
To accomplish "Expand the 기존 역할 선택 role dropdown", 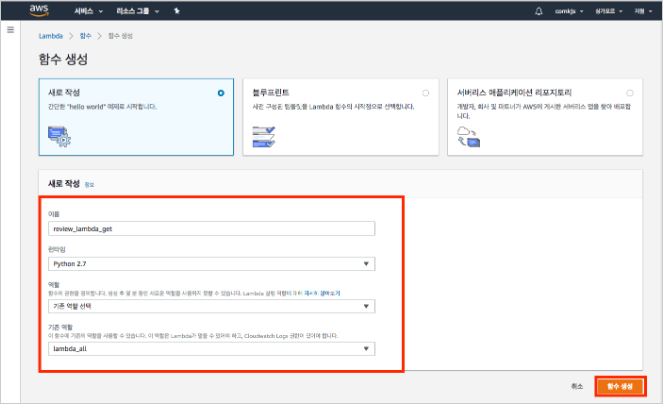I will 211,307.
